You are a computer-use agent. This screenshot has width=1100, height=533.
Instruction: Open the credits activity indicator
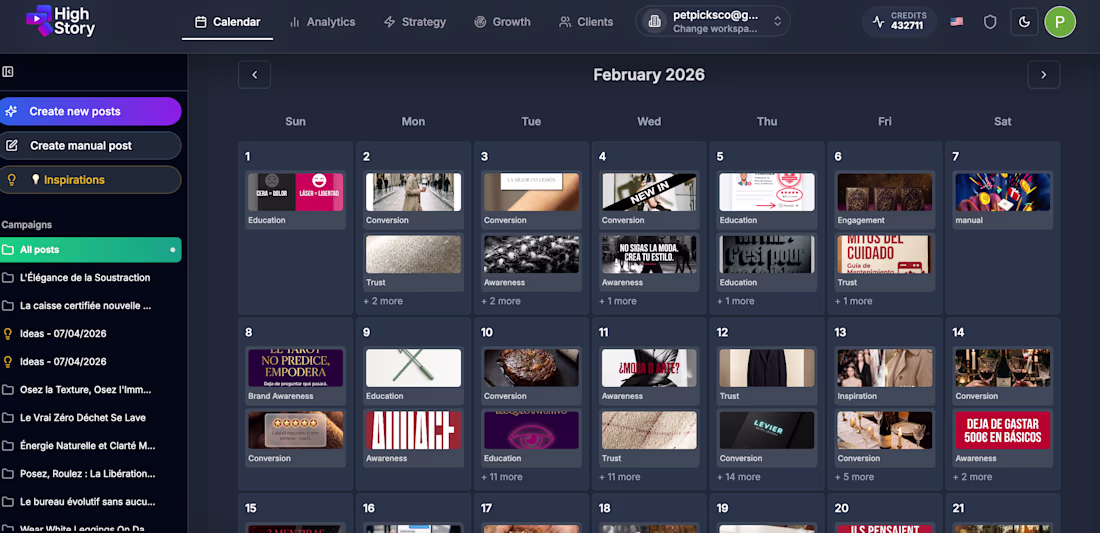[x=878, y=21]
